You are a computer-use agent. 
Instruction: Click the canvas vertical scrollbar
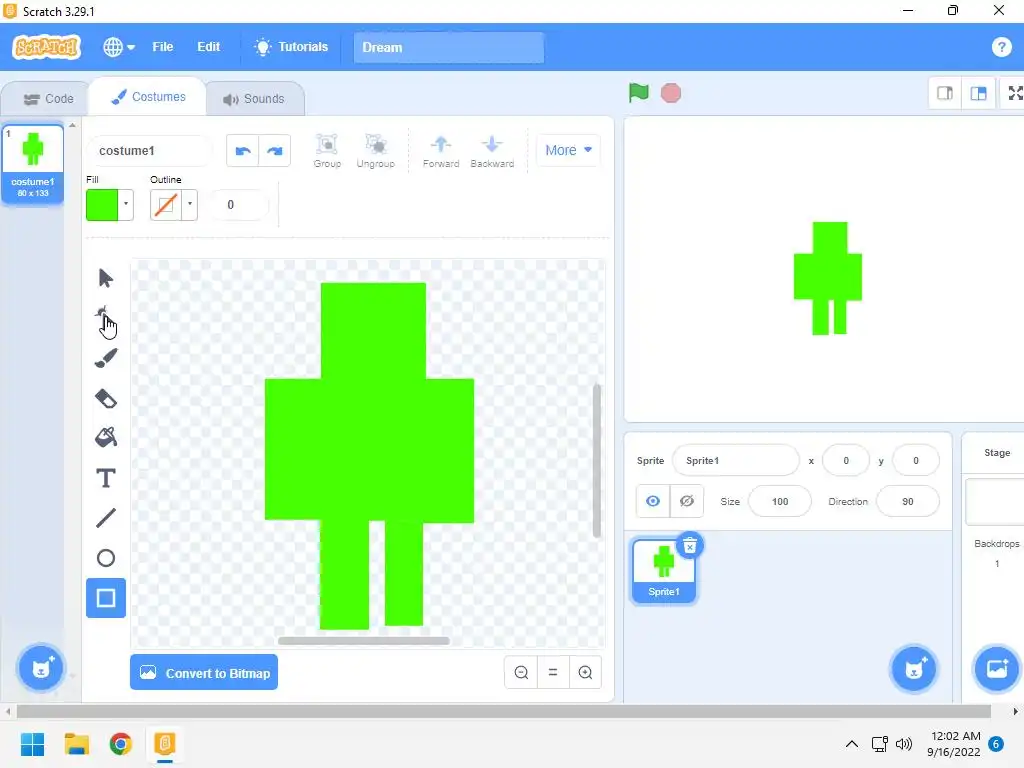click(596, 460)
